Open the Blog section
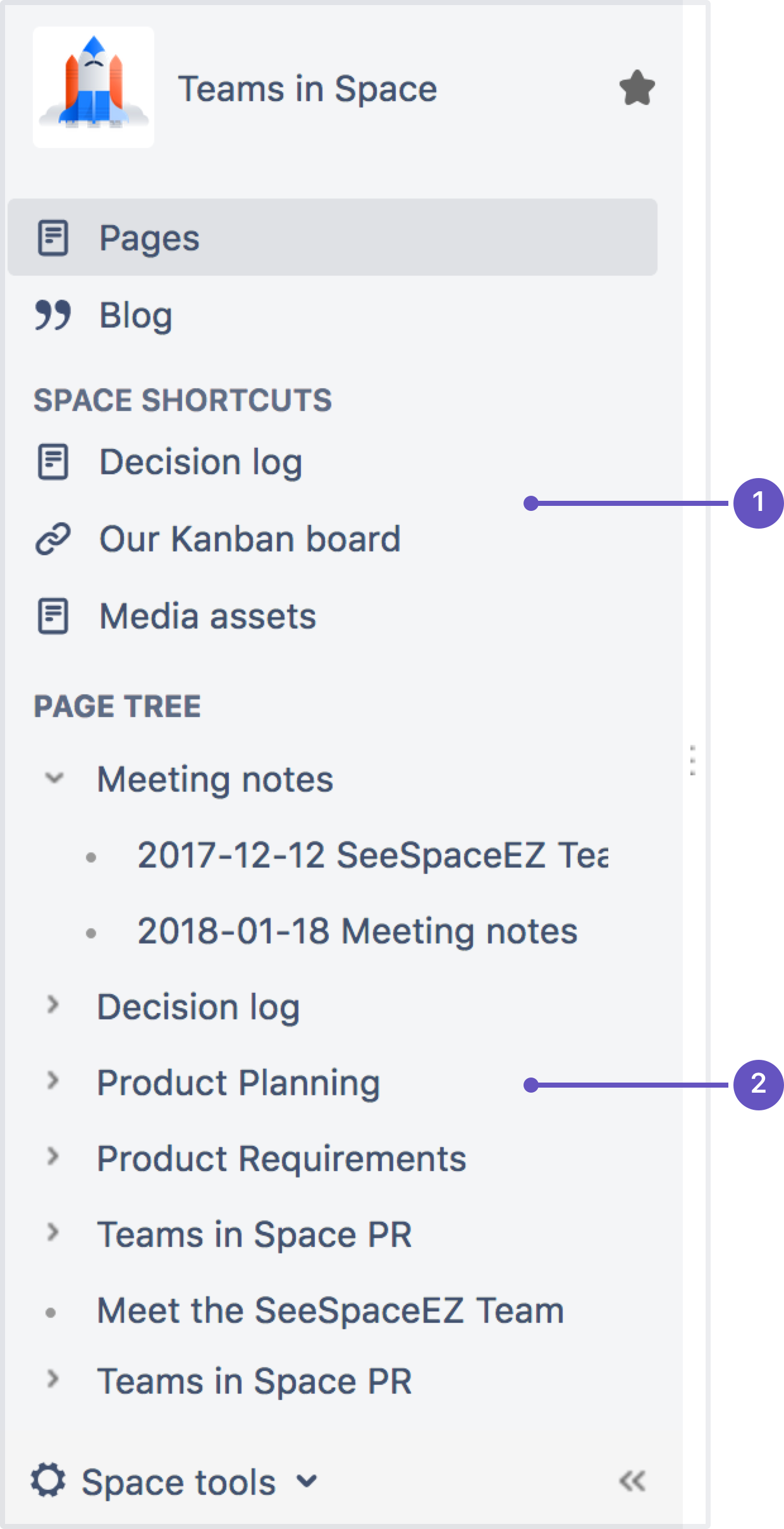Image resolution: width=784 pixels, height=1529 pixels. 135,315
